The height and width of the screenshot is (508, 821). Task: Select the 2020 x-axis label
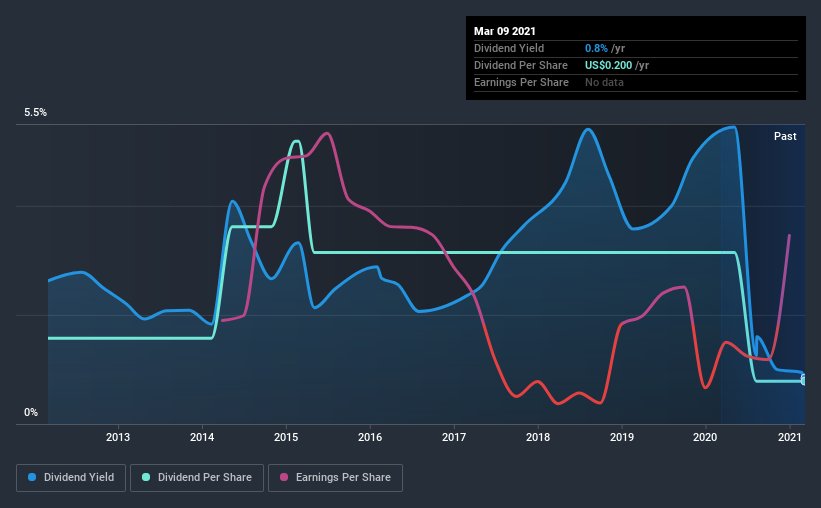(705, 437)
